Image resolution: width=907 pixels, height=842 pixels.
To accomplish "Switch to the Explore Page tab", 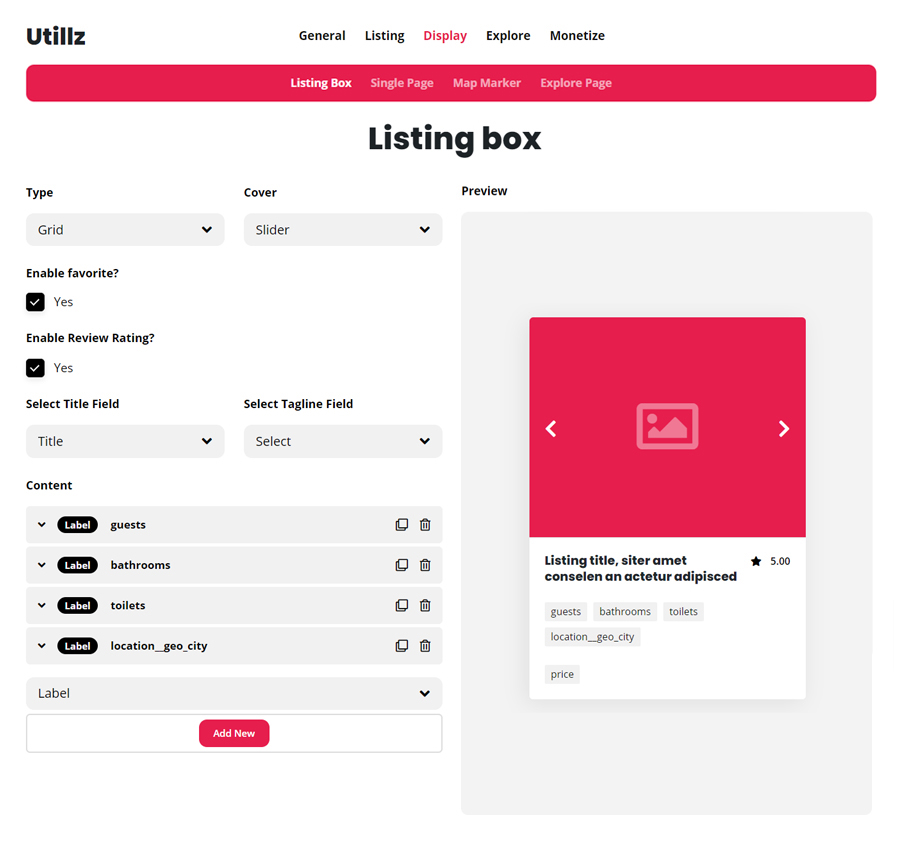I will click(576, 83).
